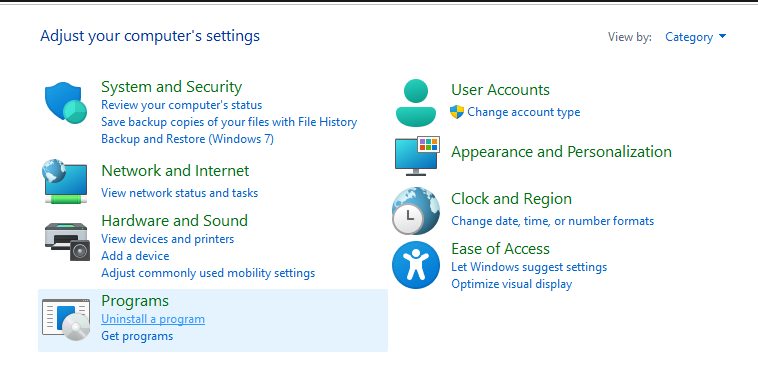Select the Clock and Region globe icon
Viewport: 758px width, 380px height.
pyautogui.click(x=416, y=211)
